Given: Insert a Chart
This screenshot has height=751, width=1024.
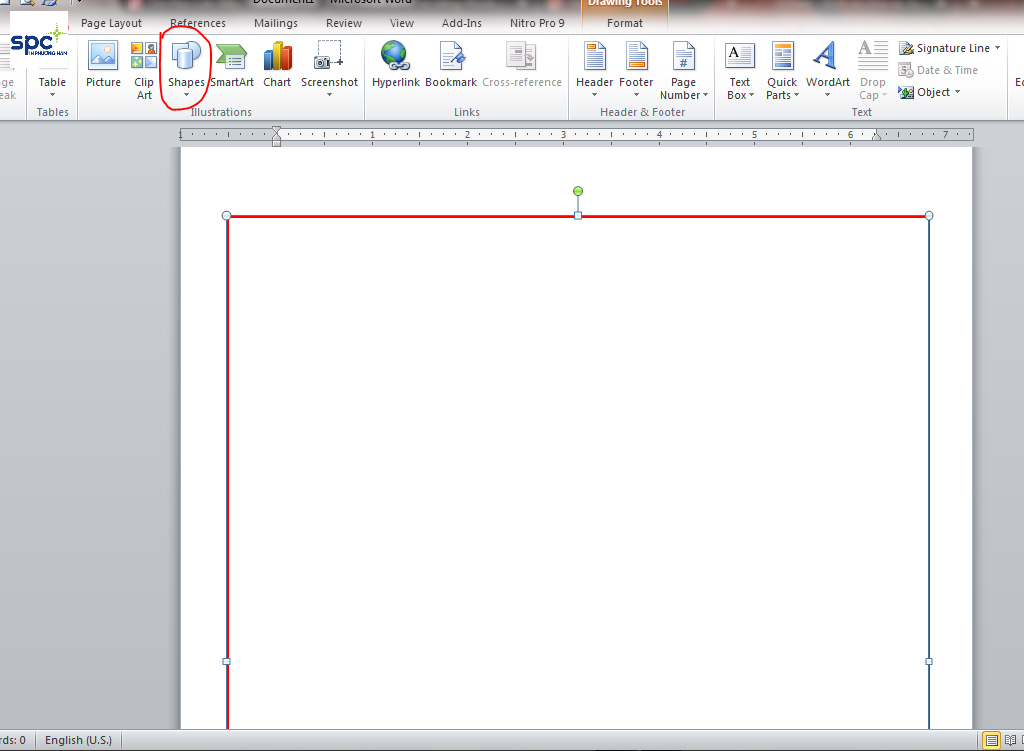Looking at the screenshot, I should click(277, 64).
